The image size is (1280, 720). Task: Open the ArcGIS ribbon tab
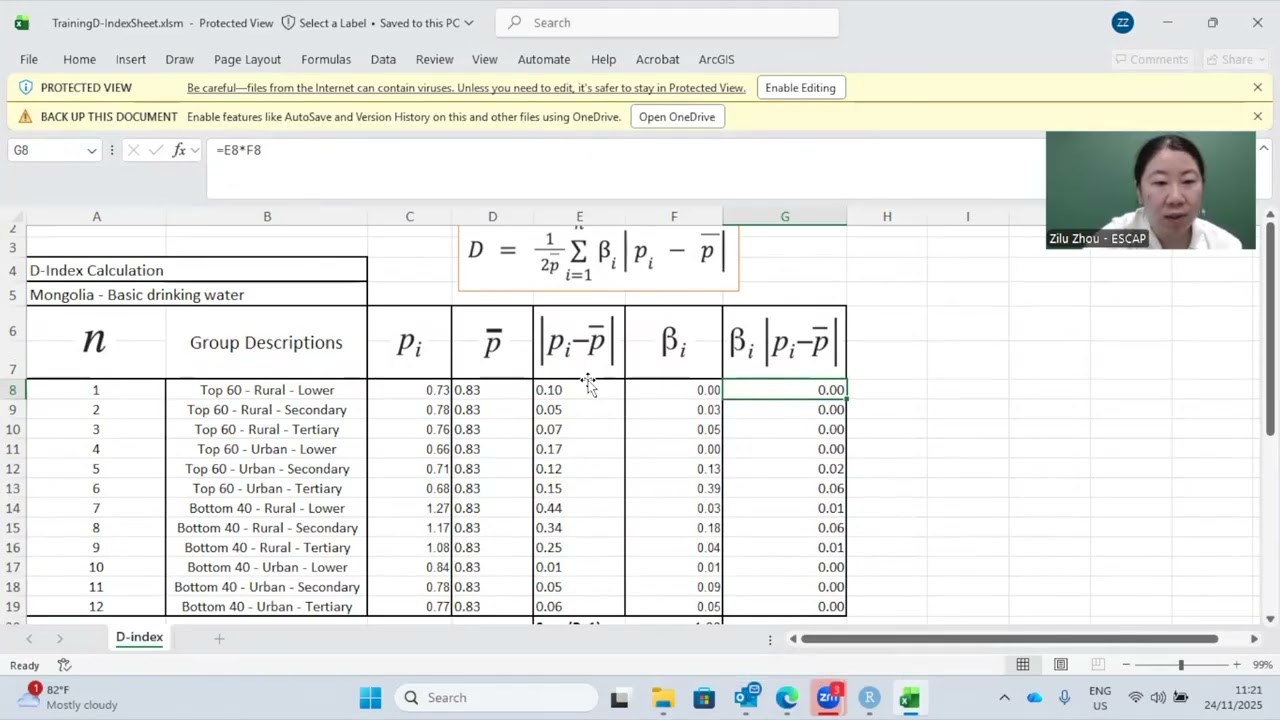click(x=716, y=60)
